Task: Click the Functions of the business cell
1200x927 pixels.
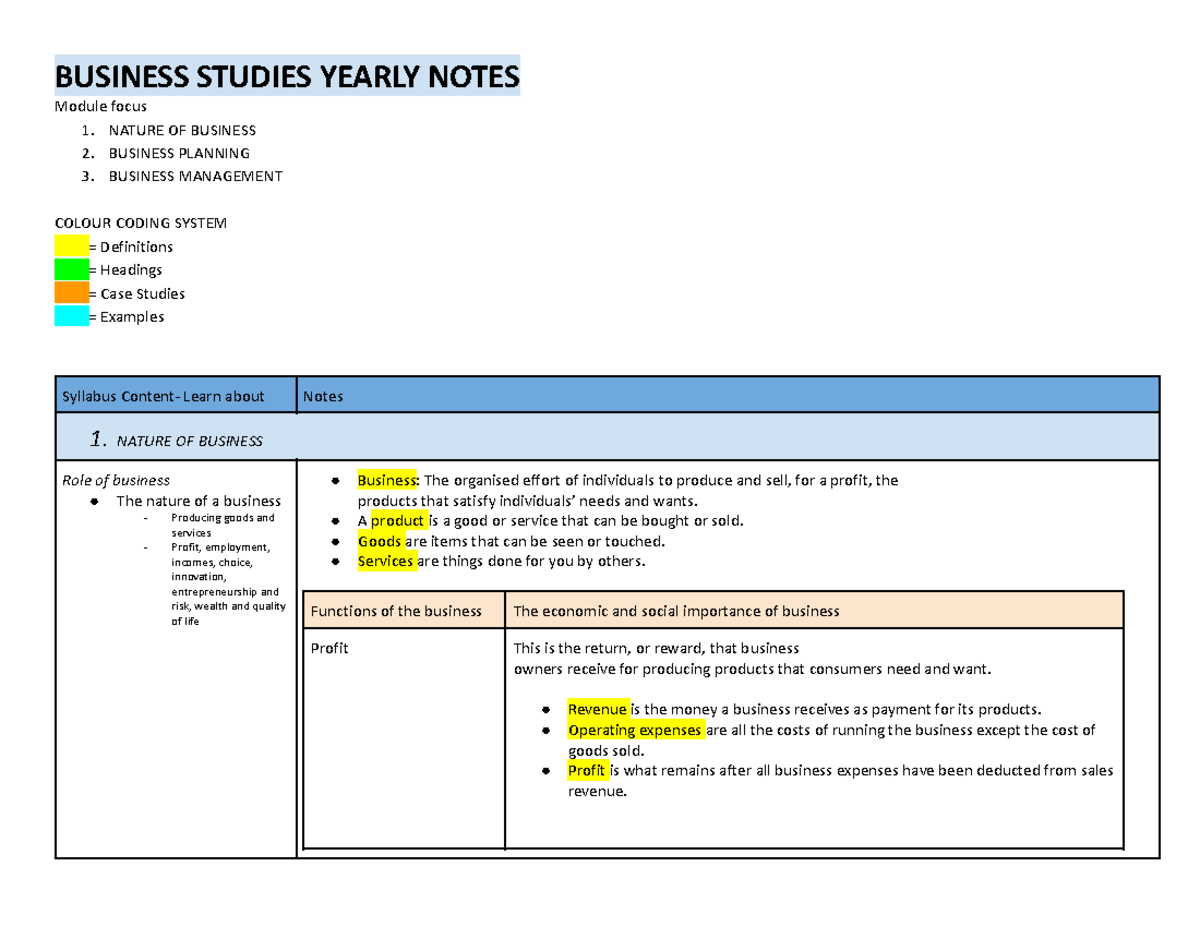Action: tap(397, 610)
